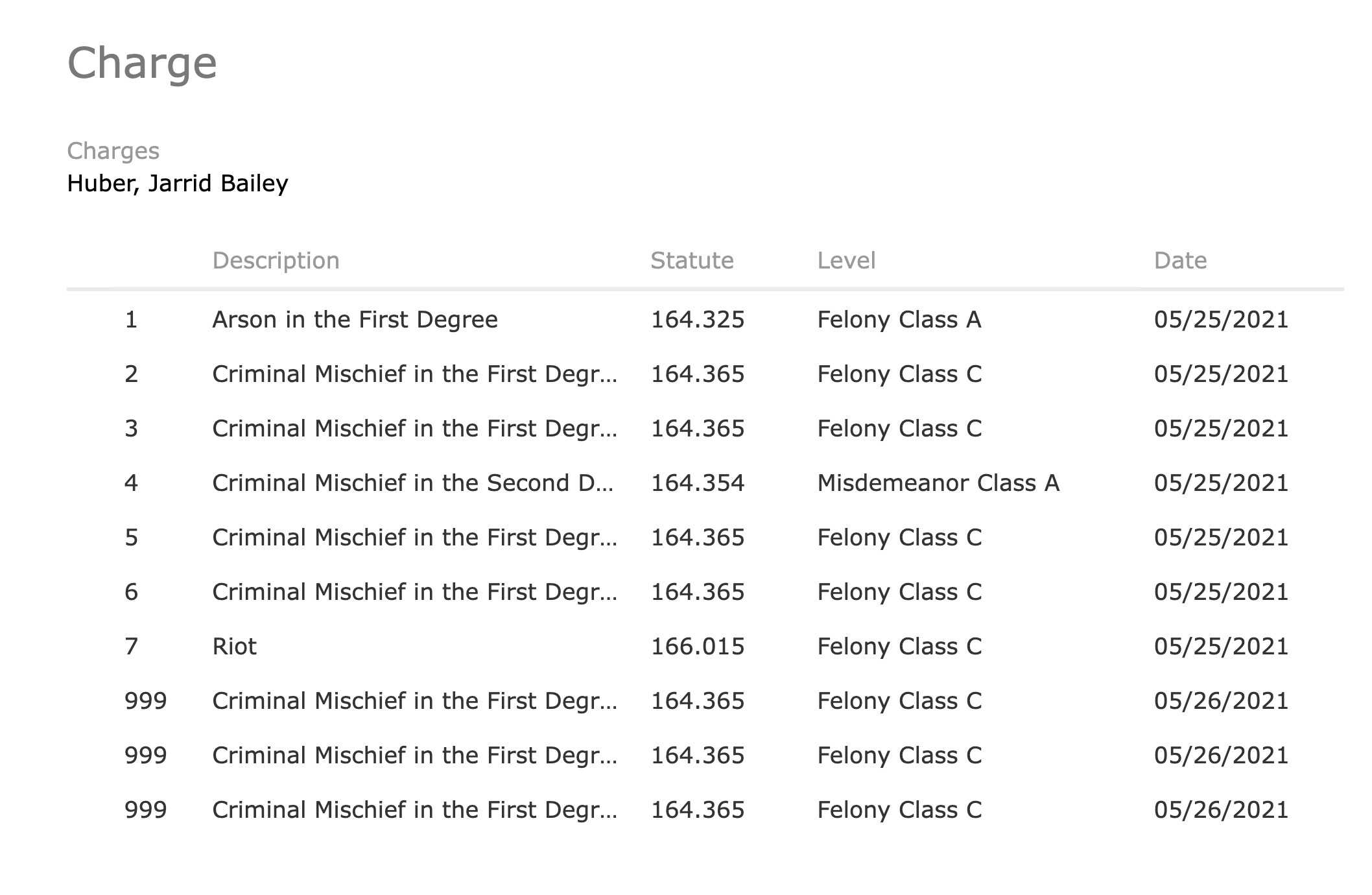
Task: Click statute number 166.015
Action: [x=697, y=647]
